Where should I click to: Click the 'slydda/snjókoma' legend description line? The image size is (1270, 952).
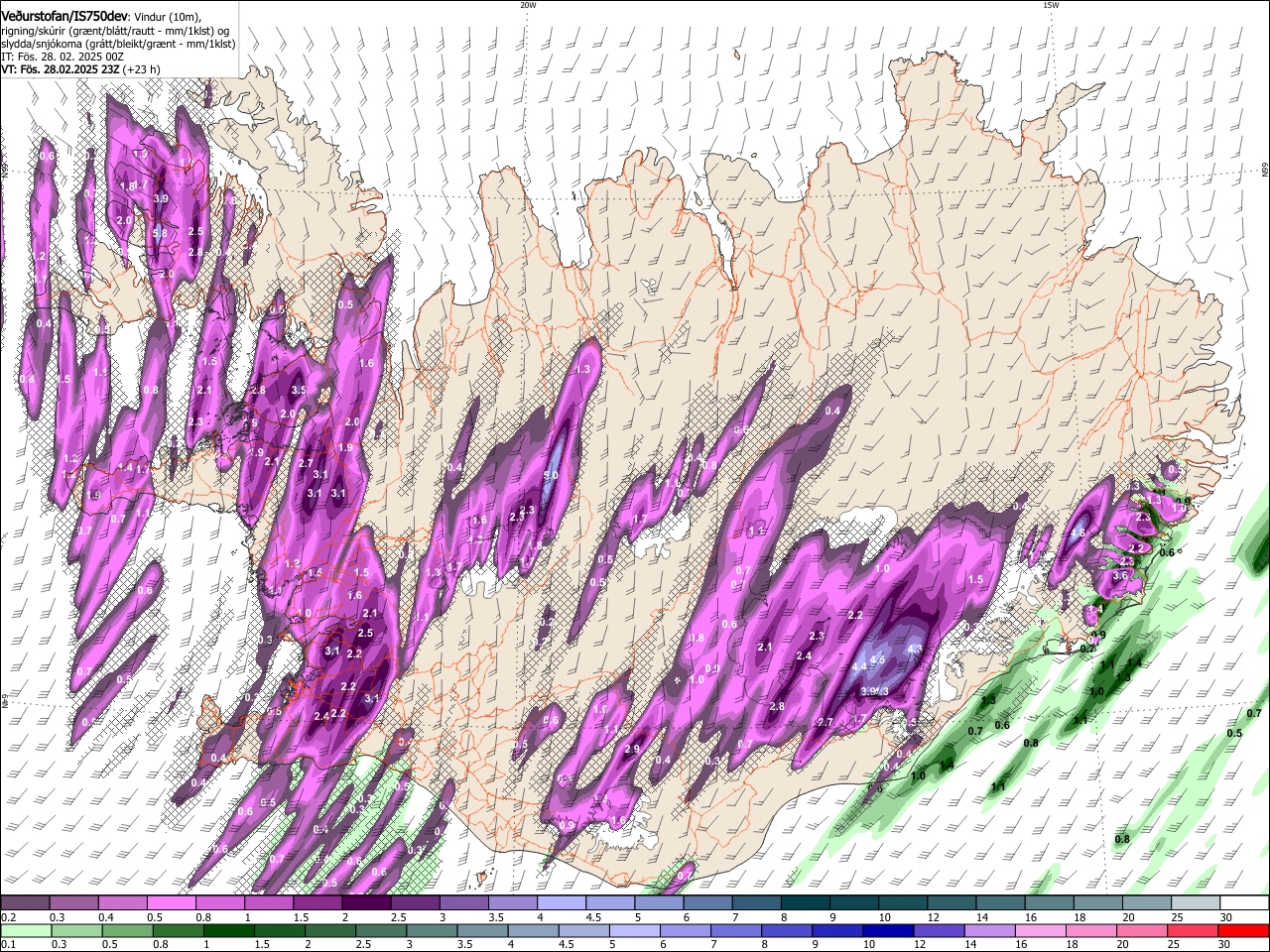pyautogui.click(x=118, y=44)
